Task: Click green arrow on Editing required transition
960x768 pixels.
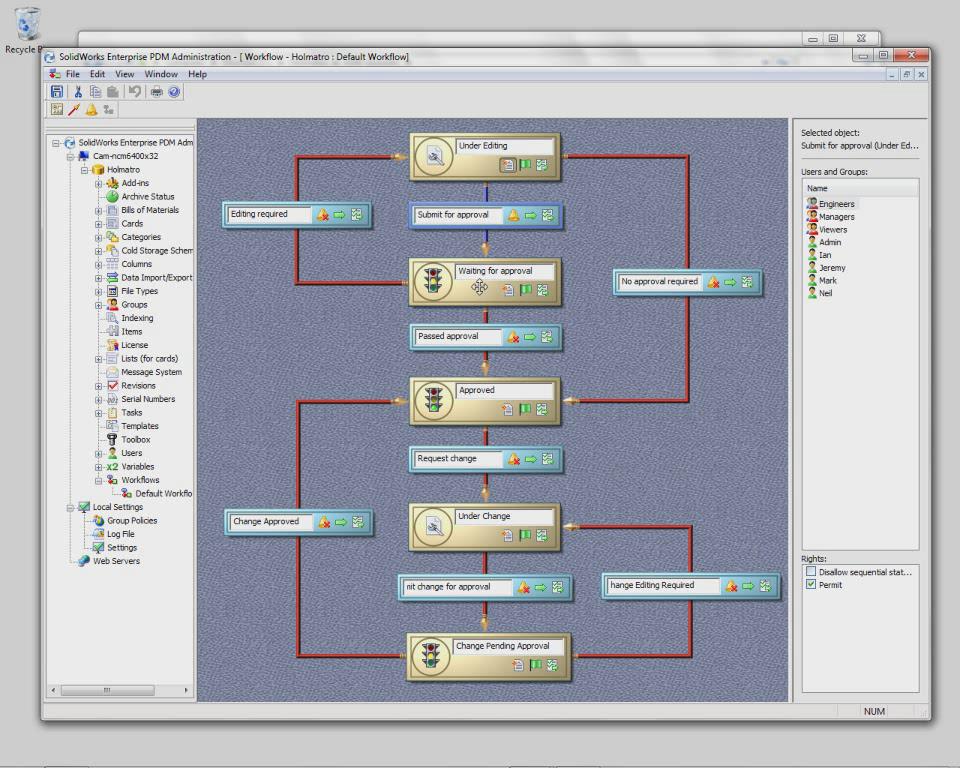Action: click(x=340, y=214)
